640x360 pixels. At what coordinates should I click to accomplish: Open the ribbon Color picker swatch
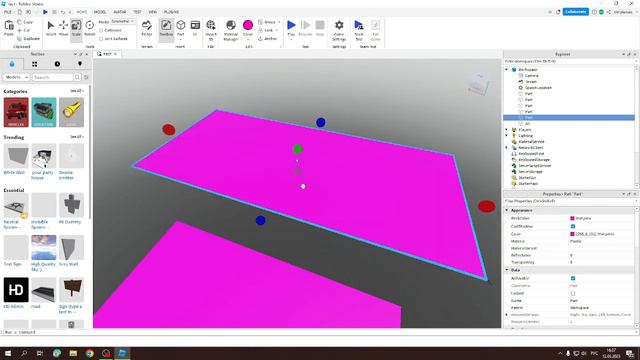pos(248,25)
